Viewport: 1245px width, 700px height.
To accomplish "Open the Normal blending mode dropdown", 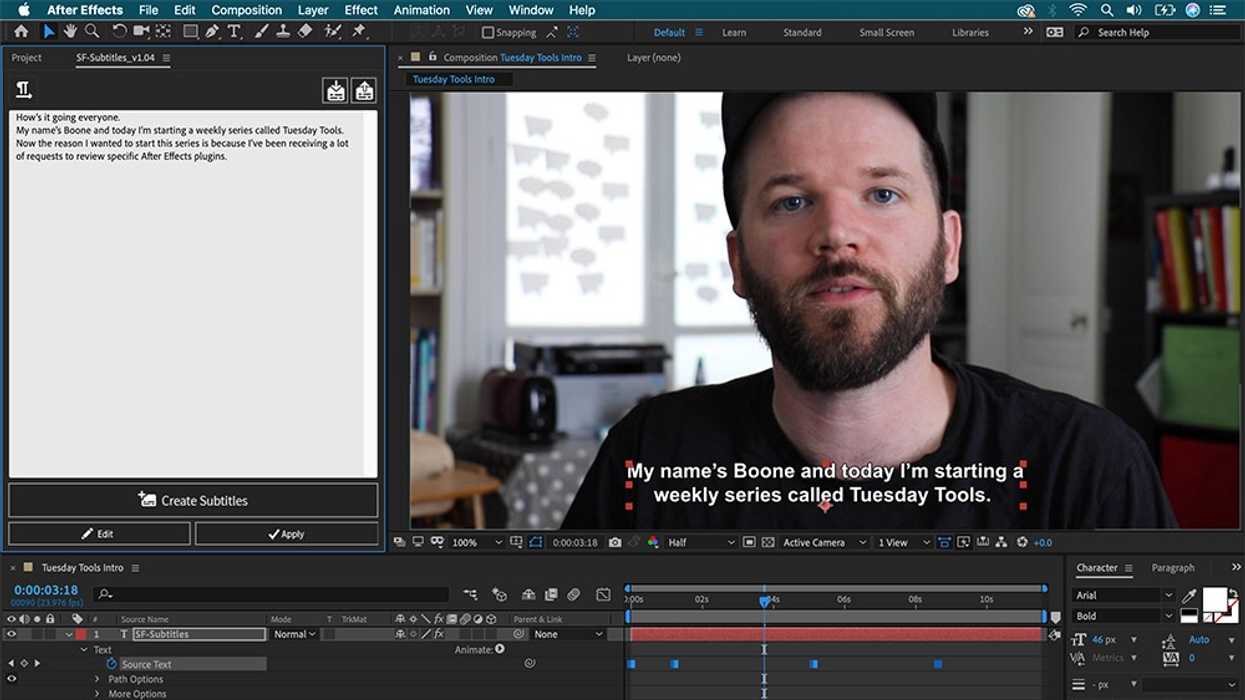I will tap(295, 634).
